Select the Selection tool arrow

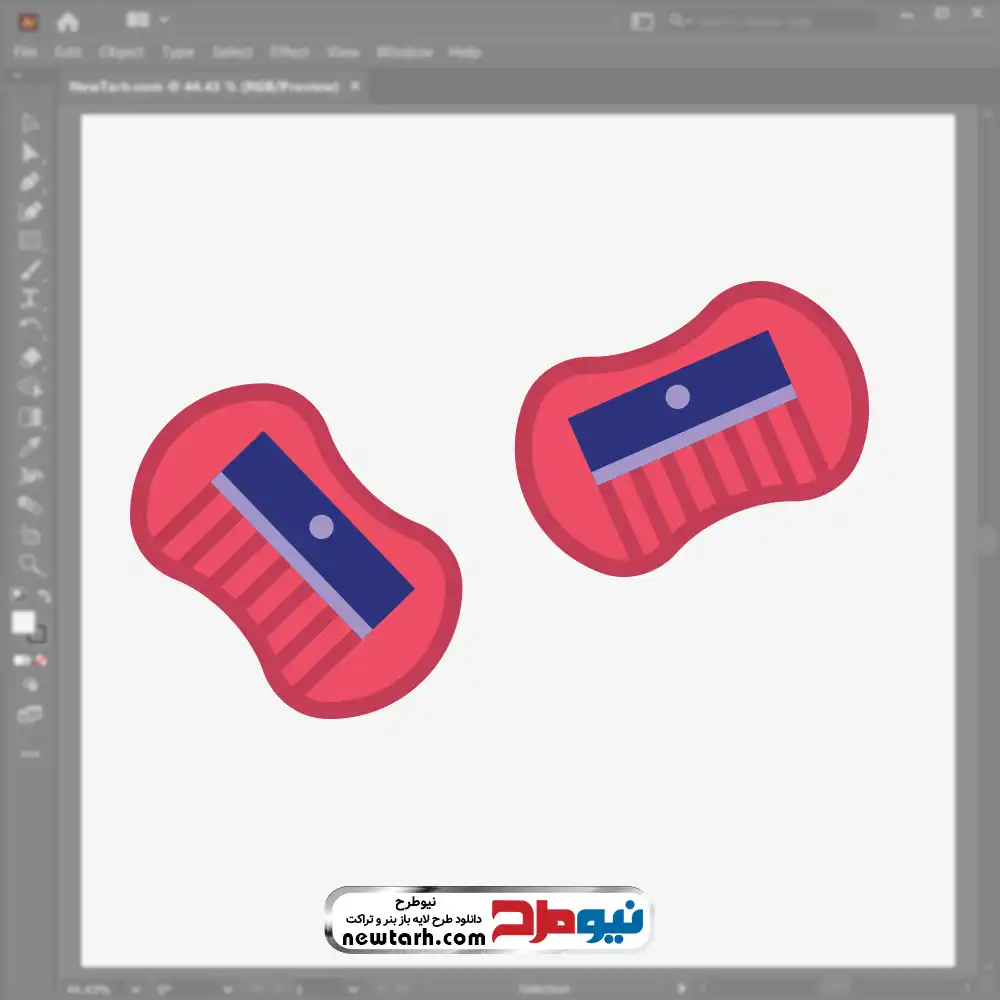[x=30, y=124]
